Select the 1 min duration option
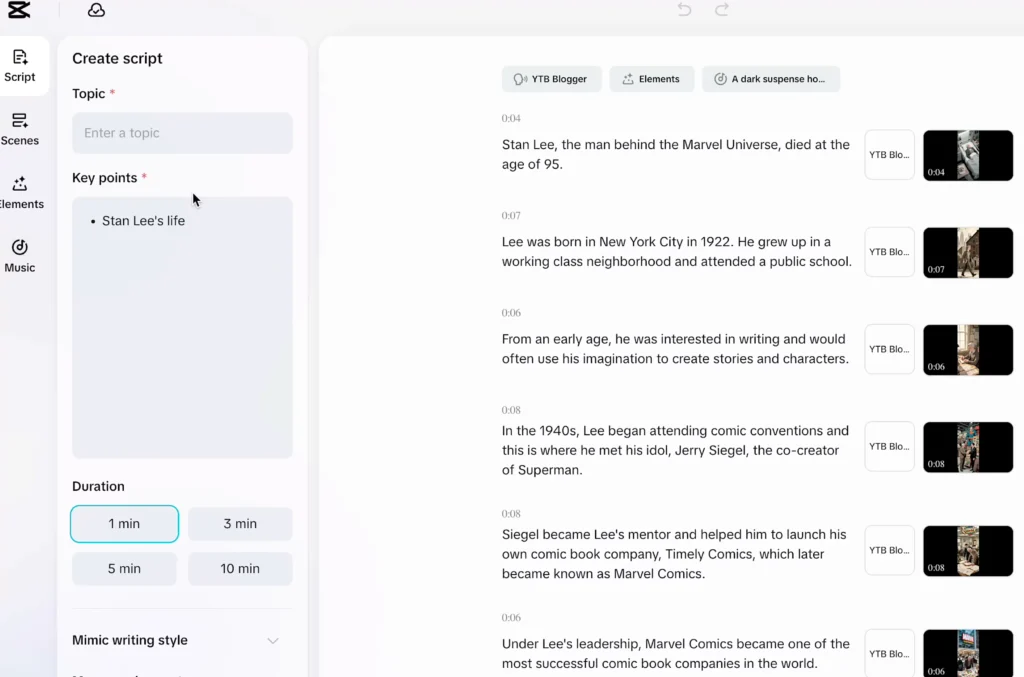This screenshot has width=1024, height=677. point(124,524)
